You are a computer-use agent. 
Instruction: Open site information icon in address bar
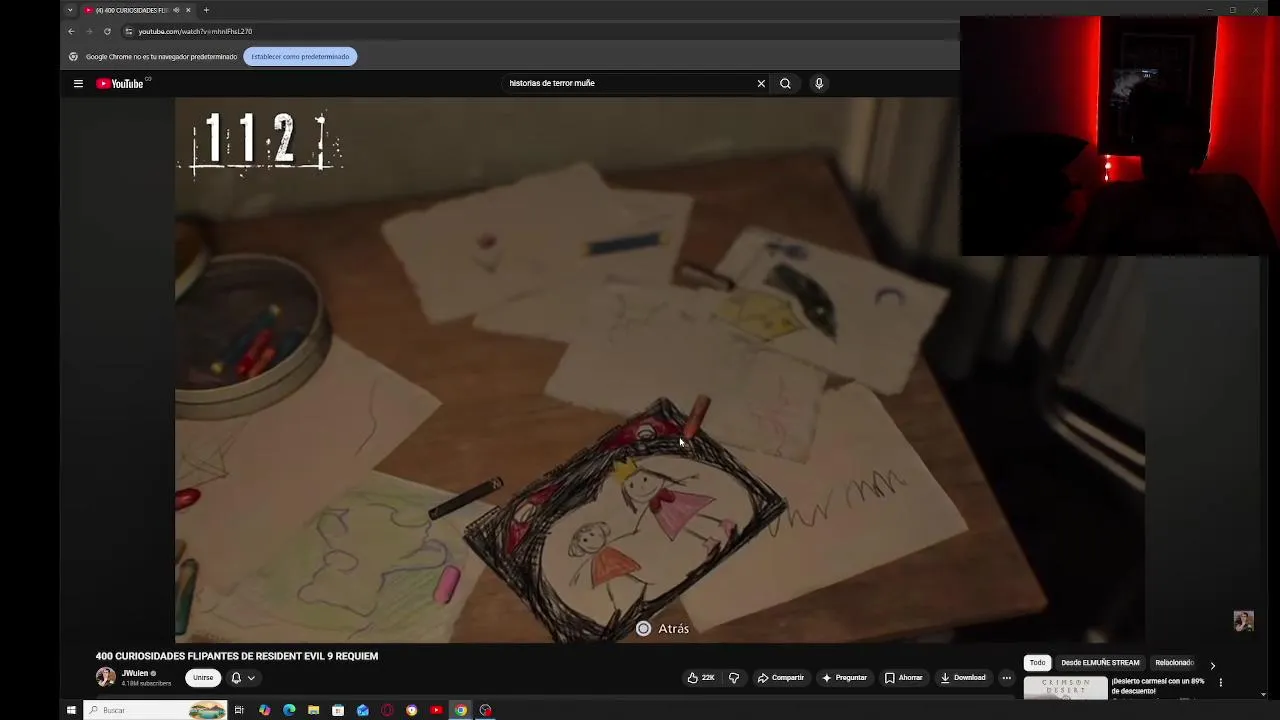[128, 31]
